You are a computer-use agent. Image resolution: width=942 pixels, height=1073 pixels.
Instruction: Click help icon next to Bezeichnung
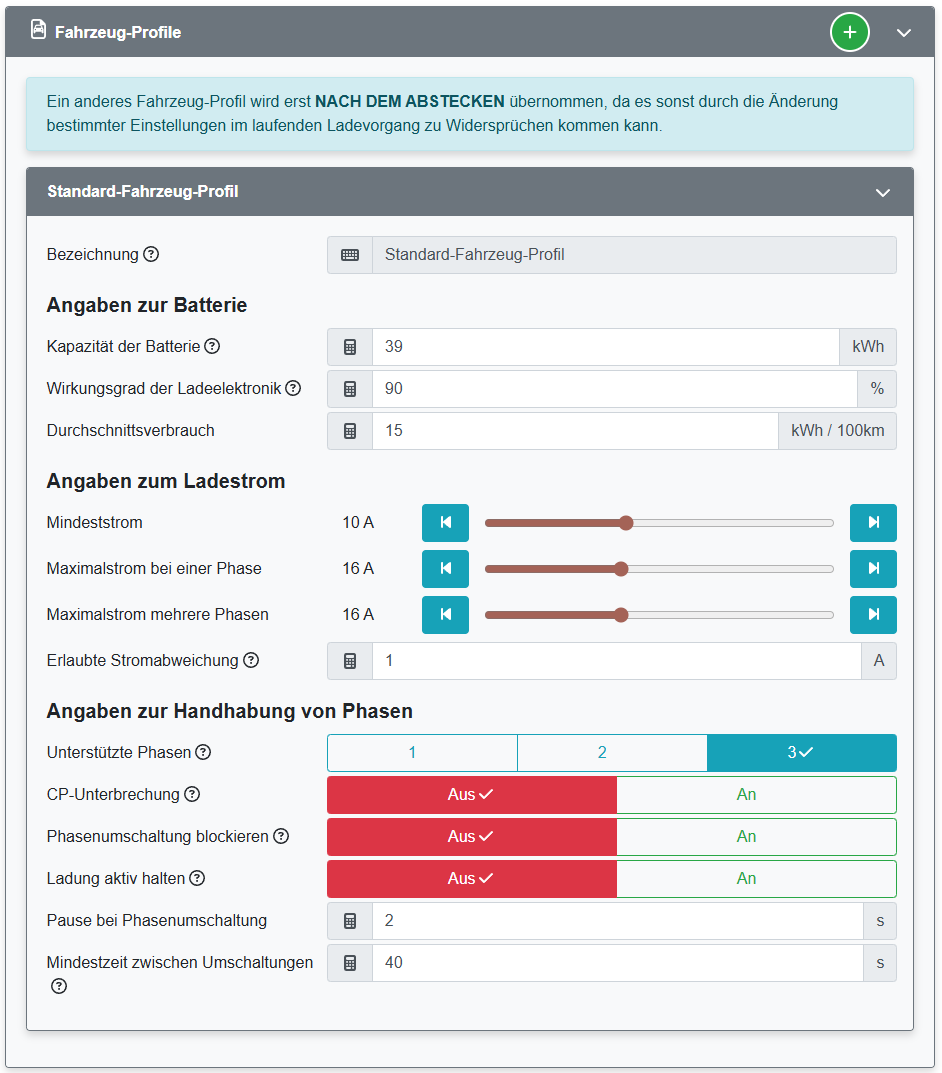(x=151, y=254)
